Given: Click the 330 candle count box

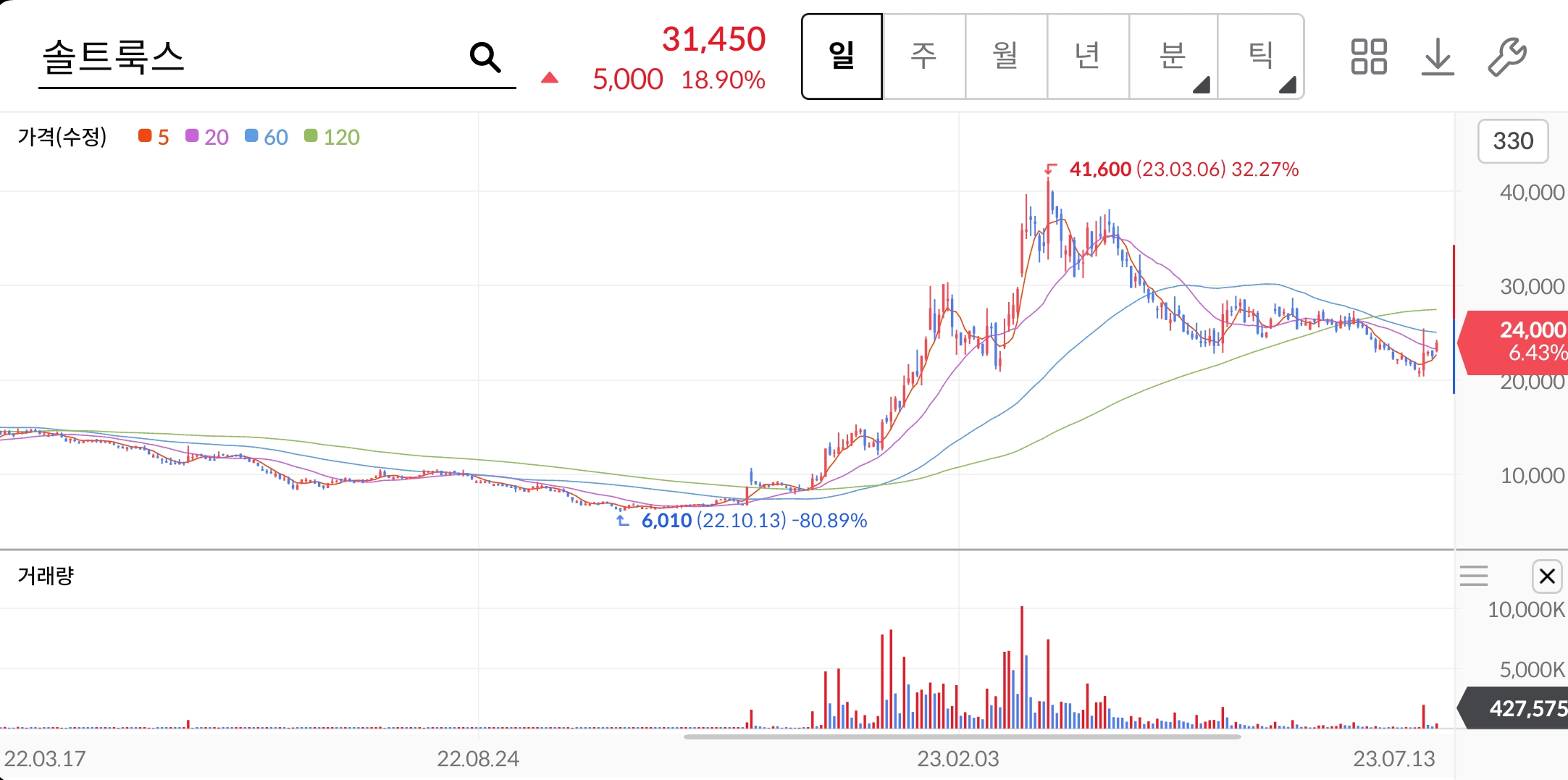Looking at the screenshot, I should [x=1514, y=141].
